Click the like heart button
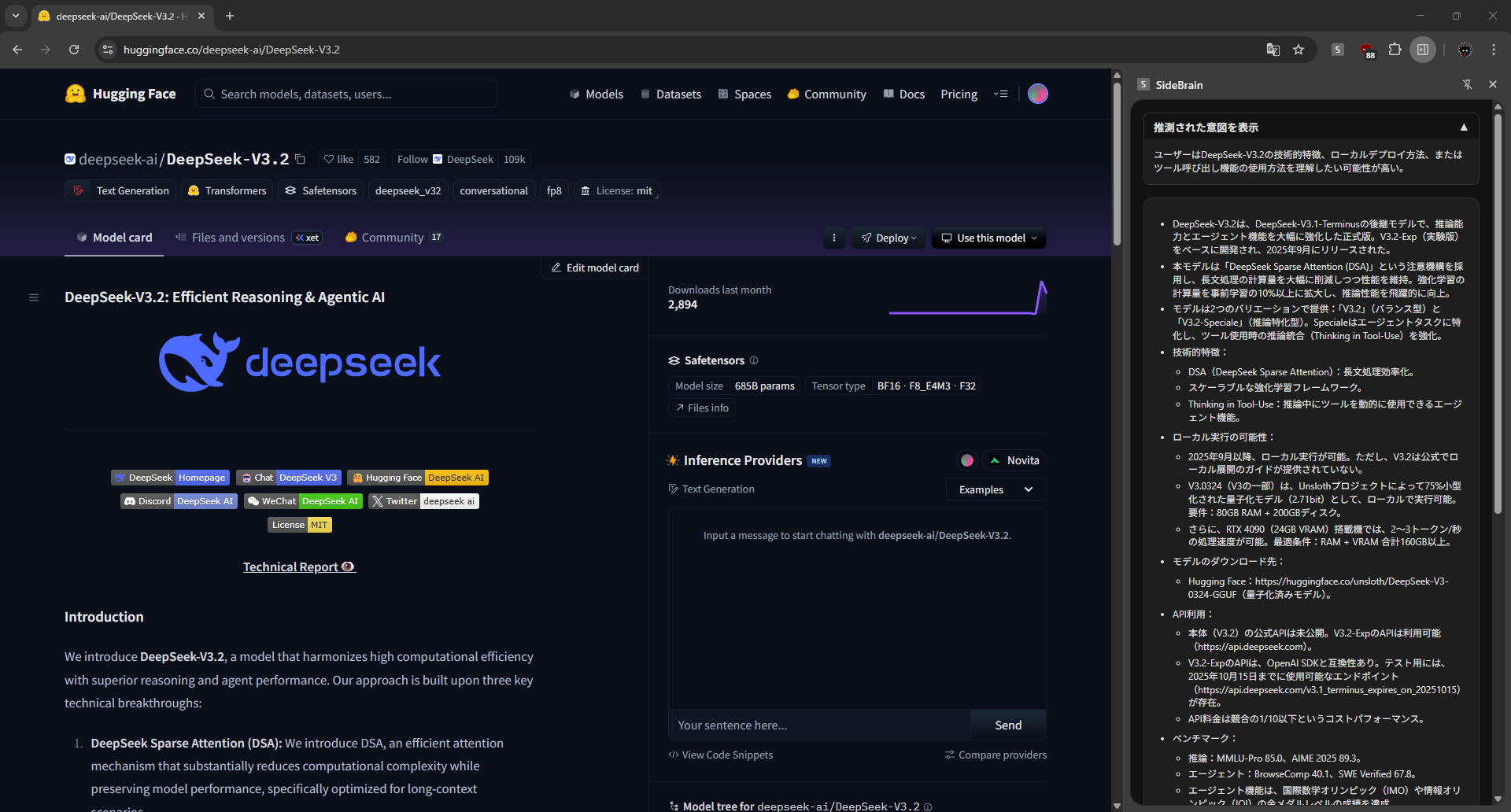 coord(339,159)
